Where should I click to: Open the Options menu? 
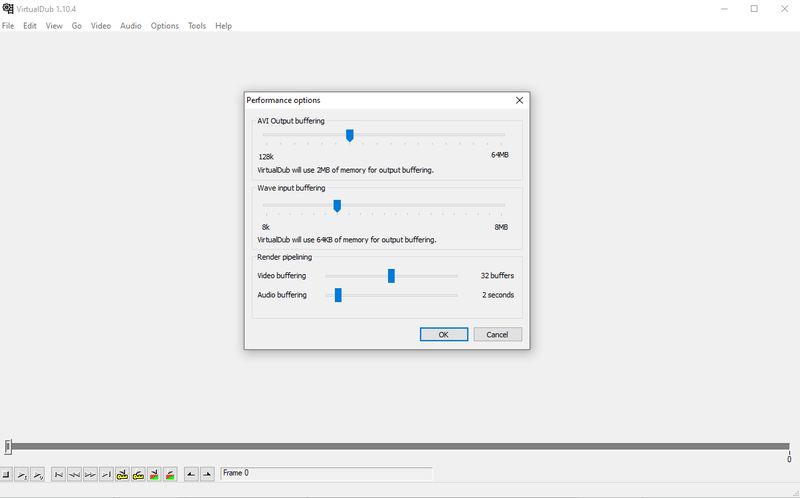pos(165,26)
